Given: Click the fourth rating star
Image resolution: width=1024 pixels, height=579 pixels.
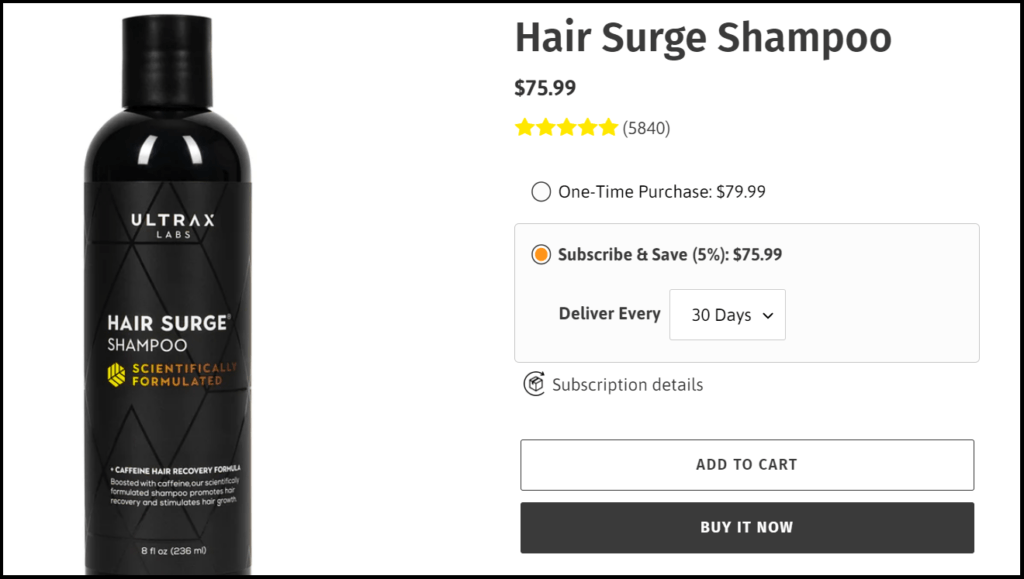Looking at the screenshot, I should (x=588, y=127).
